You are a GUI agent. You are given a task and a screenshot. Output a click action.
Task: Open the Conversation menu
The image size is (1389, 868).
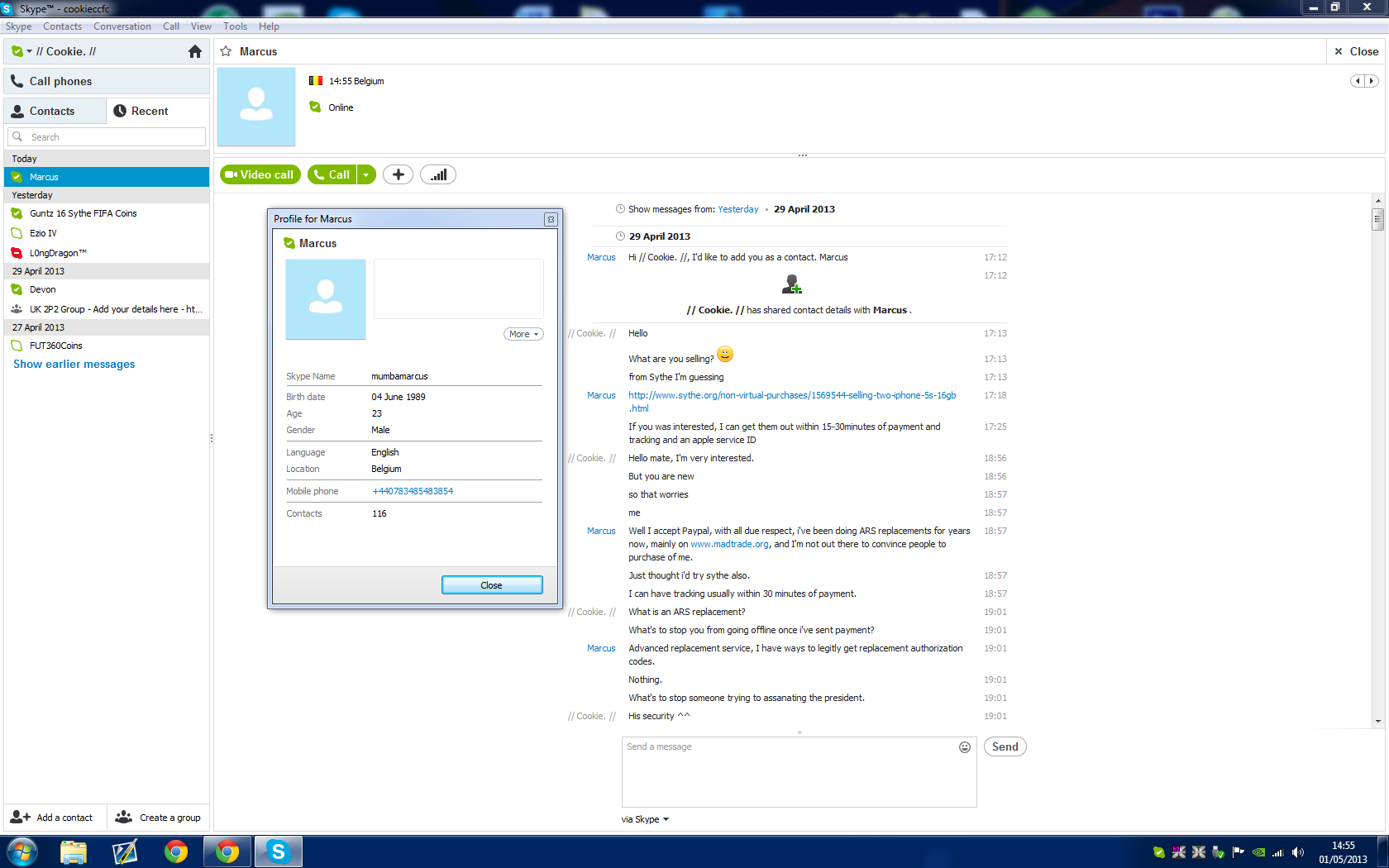pos(122,26)
